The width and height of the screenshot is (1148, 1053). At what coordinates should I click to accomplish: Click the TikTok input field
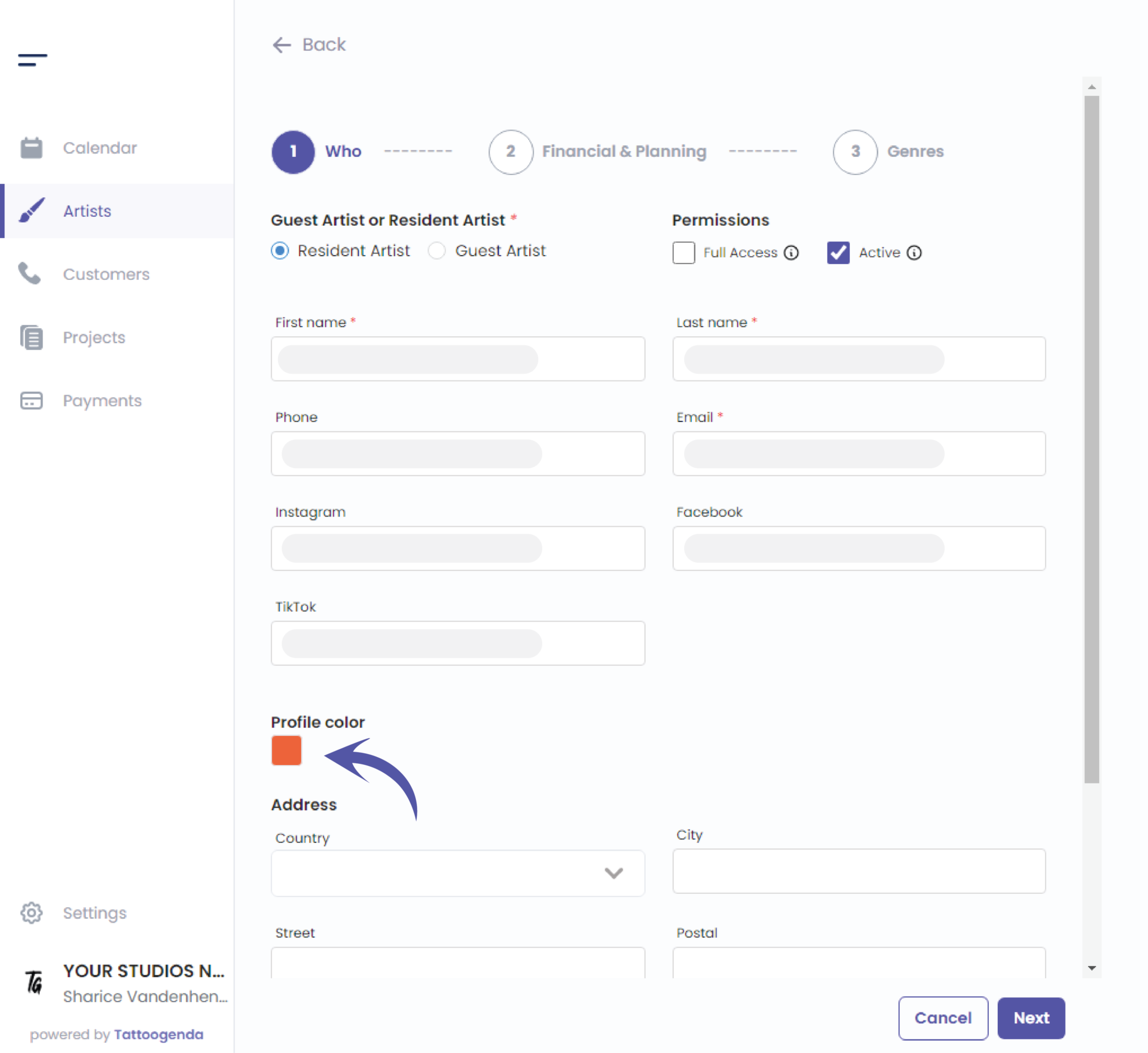pyautogui.click(x=458, y=643)
